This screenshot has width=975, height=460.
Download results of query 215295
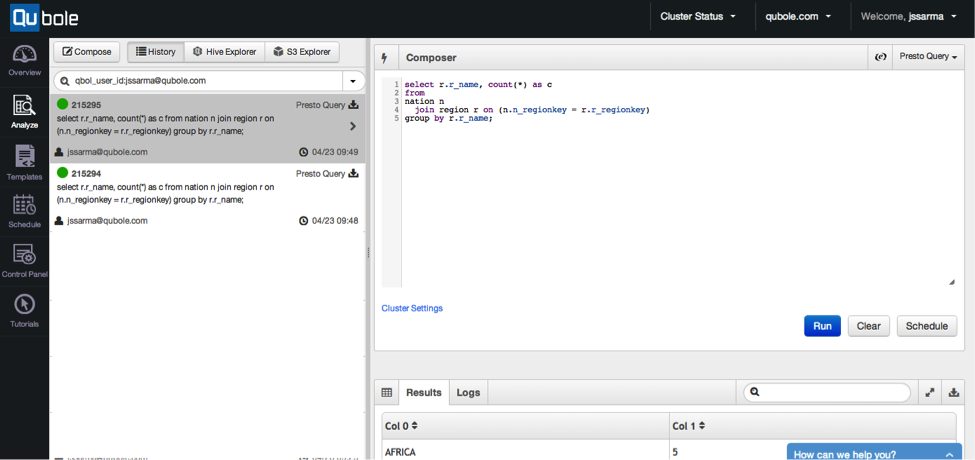coord(354,104)
